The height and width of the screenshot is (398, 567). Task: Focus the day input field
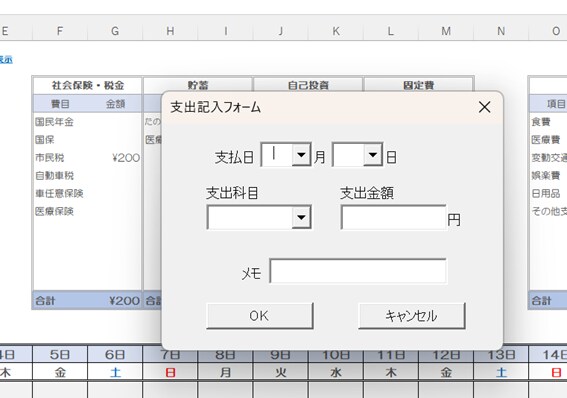pyautogui.click(x=348, y=155)
